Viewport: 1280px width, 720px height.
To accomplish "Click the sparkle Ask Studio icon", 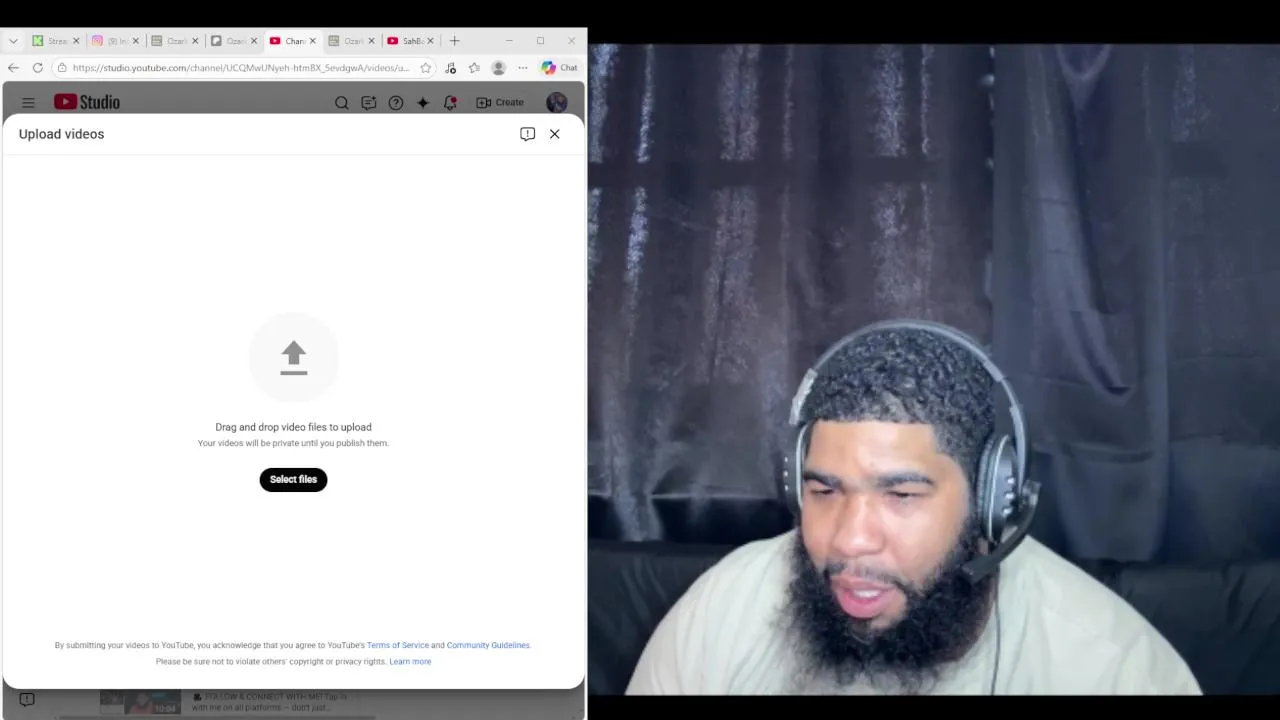I will tap(423, 102).
